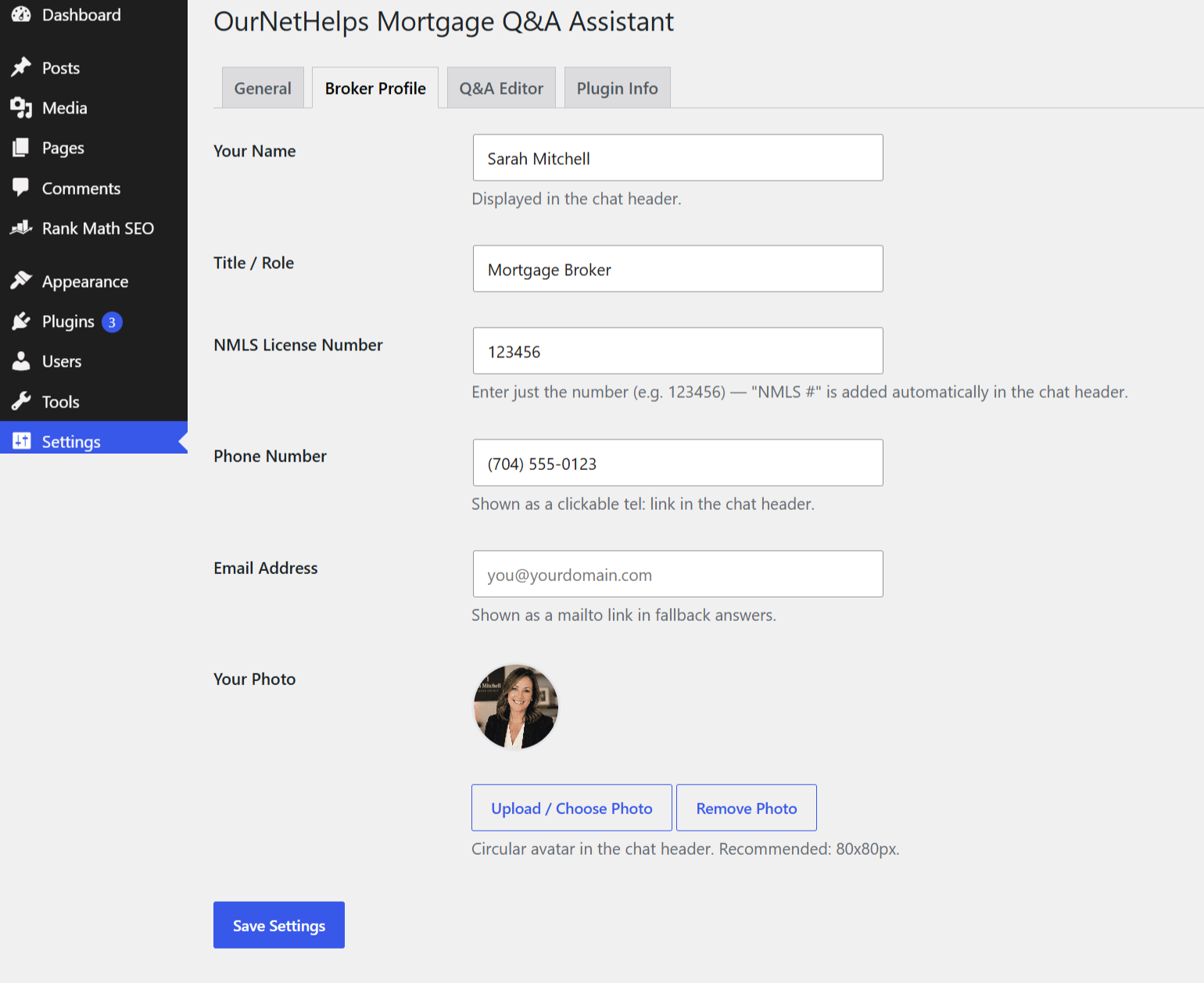The height and width of the screenshot is (983, 1204).
Task: Click the Save Settings button
Action: pyautogui.click(x=279, y=925)
